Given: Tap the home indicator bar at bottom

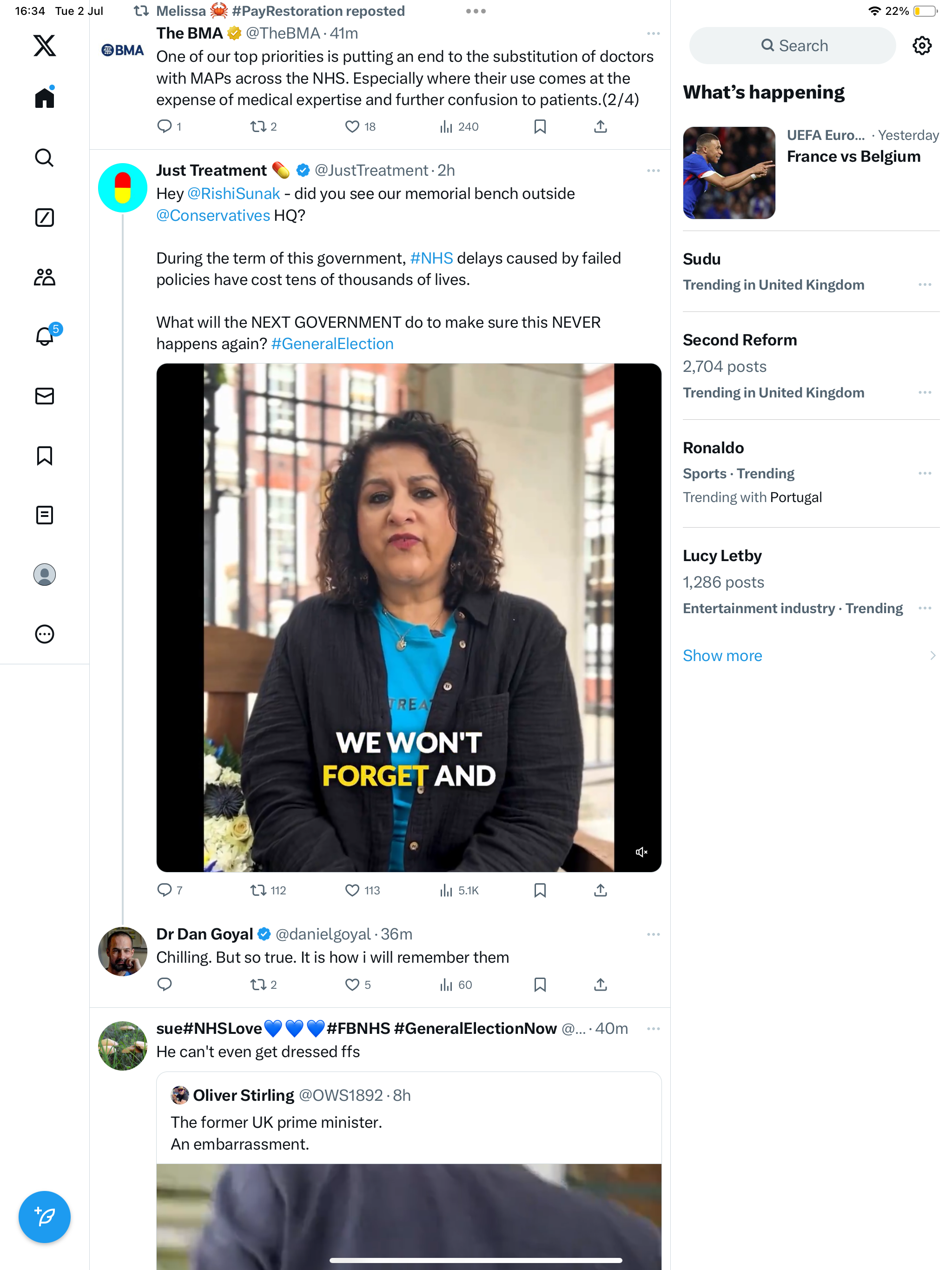Looking at the screenshot, I should (x=476, y=1260).
